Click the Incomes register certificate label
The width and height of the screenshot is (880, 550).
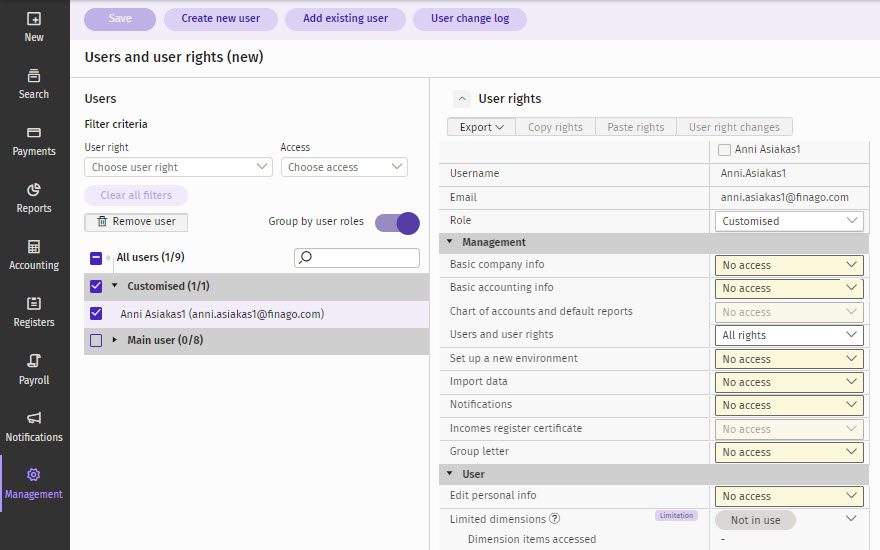516,428
